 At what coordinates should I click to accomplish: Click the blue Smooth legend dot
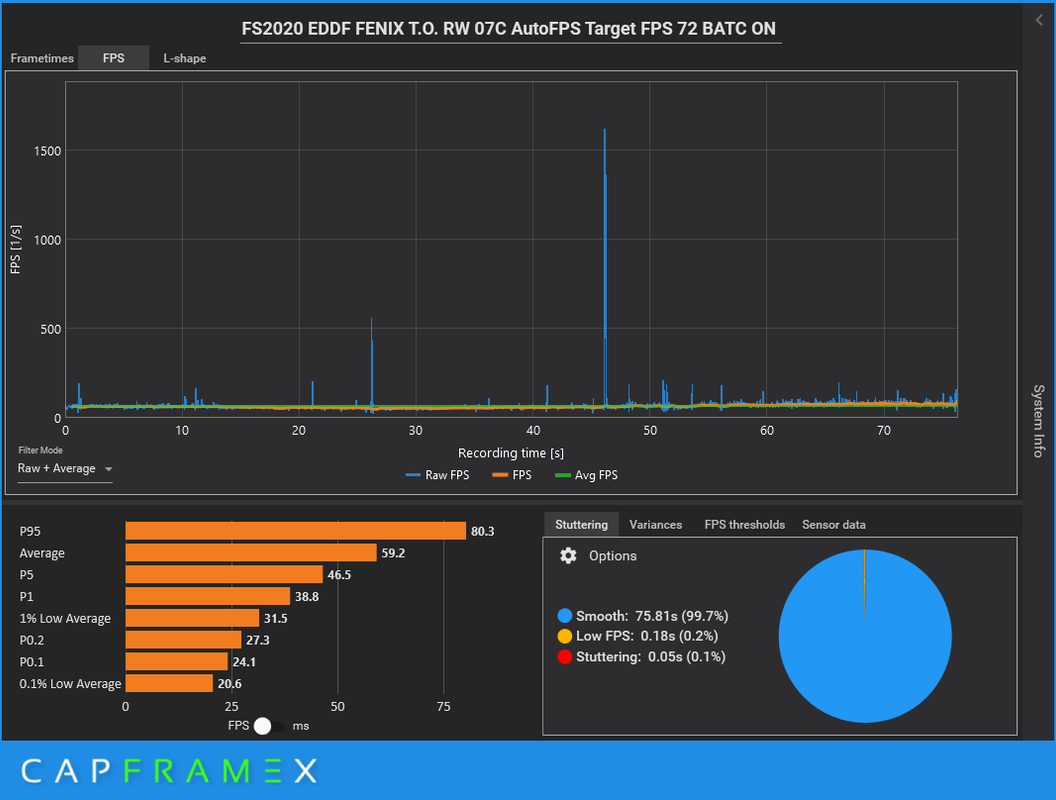(565, 615)
